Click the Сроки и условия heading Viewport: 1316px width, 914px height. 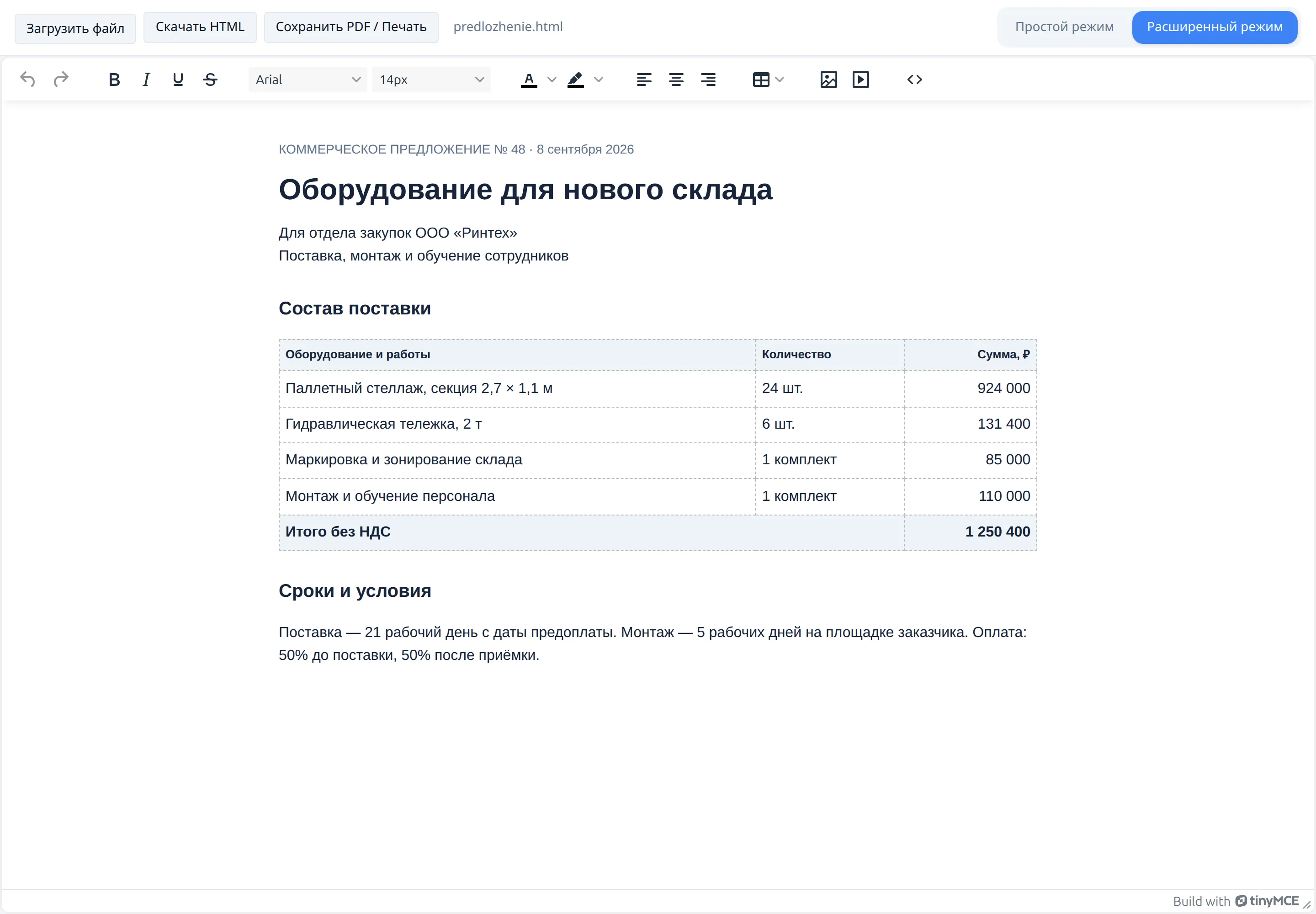pos(355,591)
